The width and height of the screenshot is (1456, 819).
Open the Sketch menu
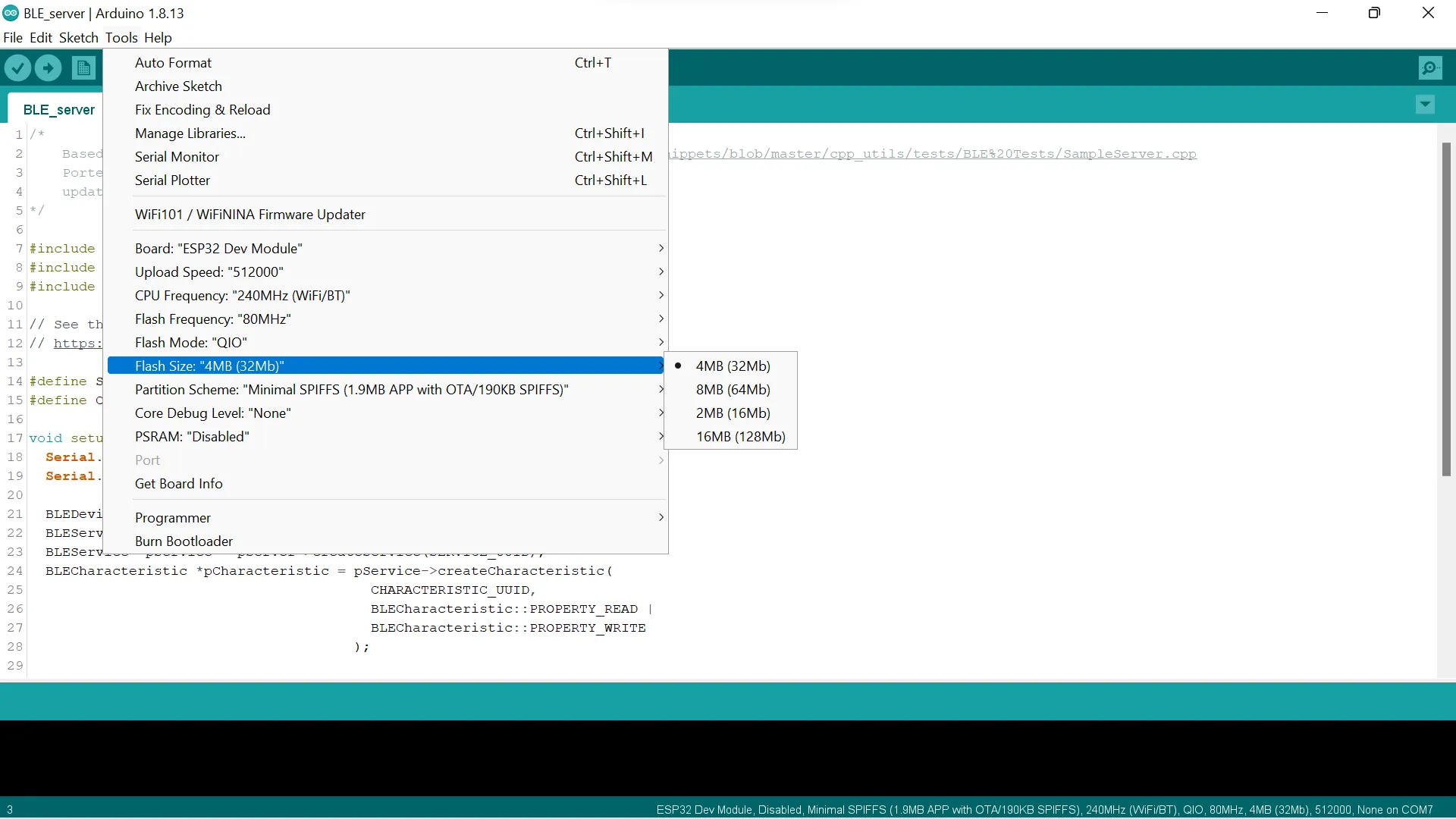[x=78, y=37]
